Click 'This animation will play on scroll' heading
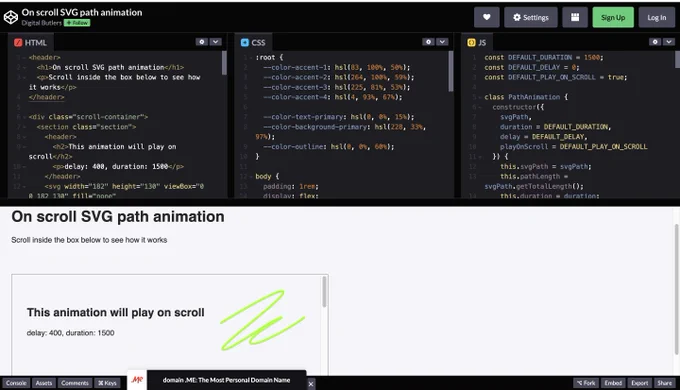Viewport: 680px width, 390px height. (x=115, y=312)
